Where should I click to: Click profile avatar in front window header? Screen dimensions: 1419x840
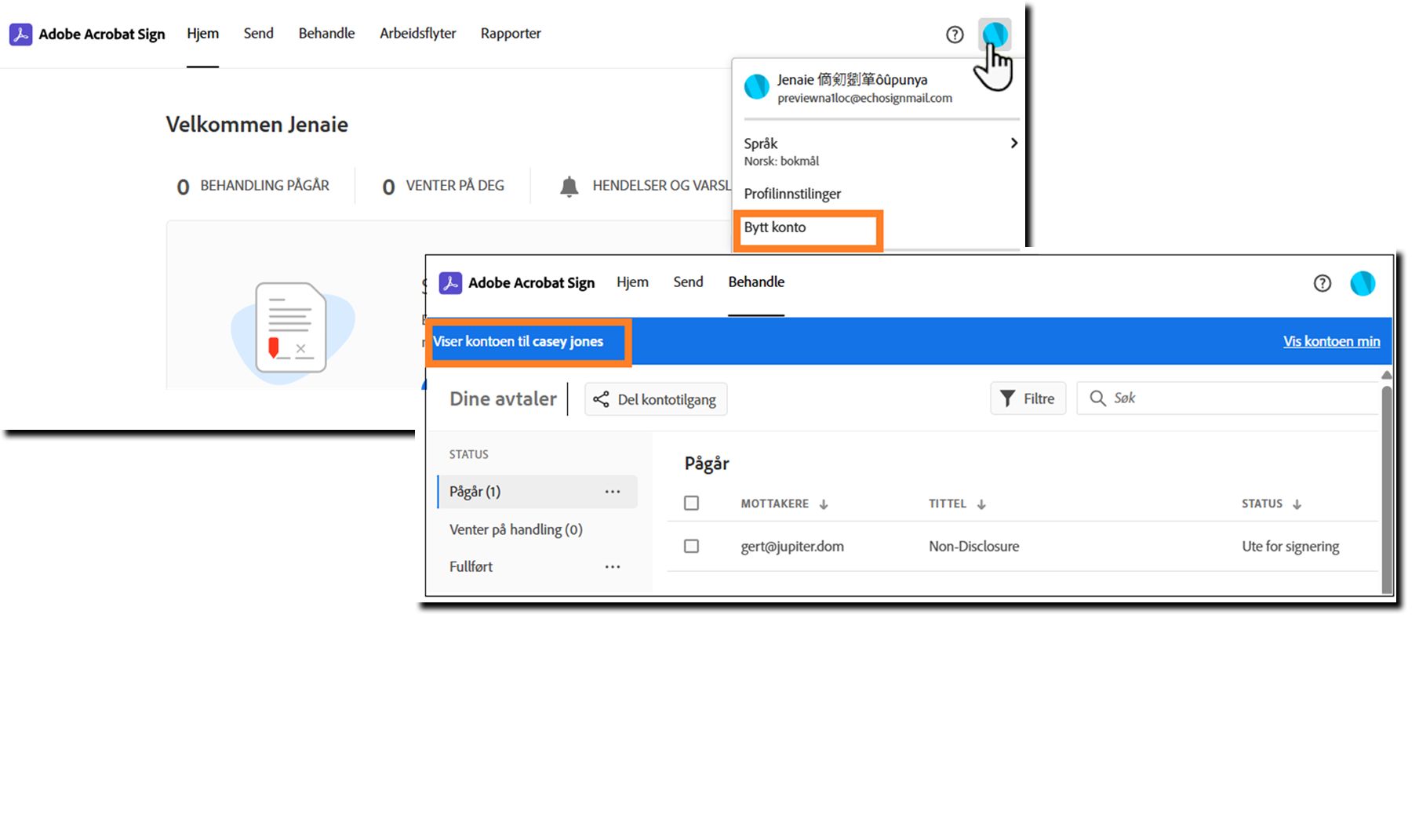coord(1363,283)
